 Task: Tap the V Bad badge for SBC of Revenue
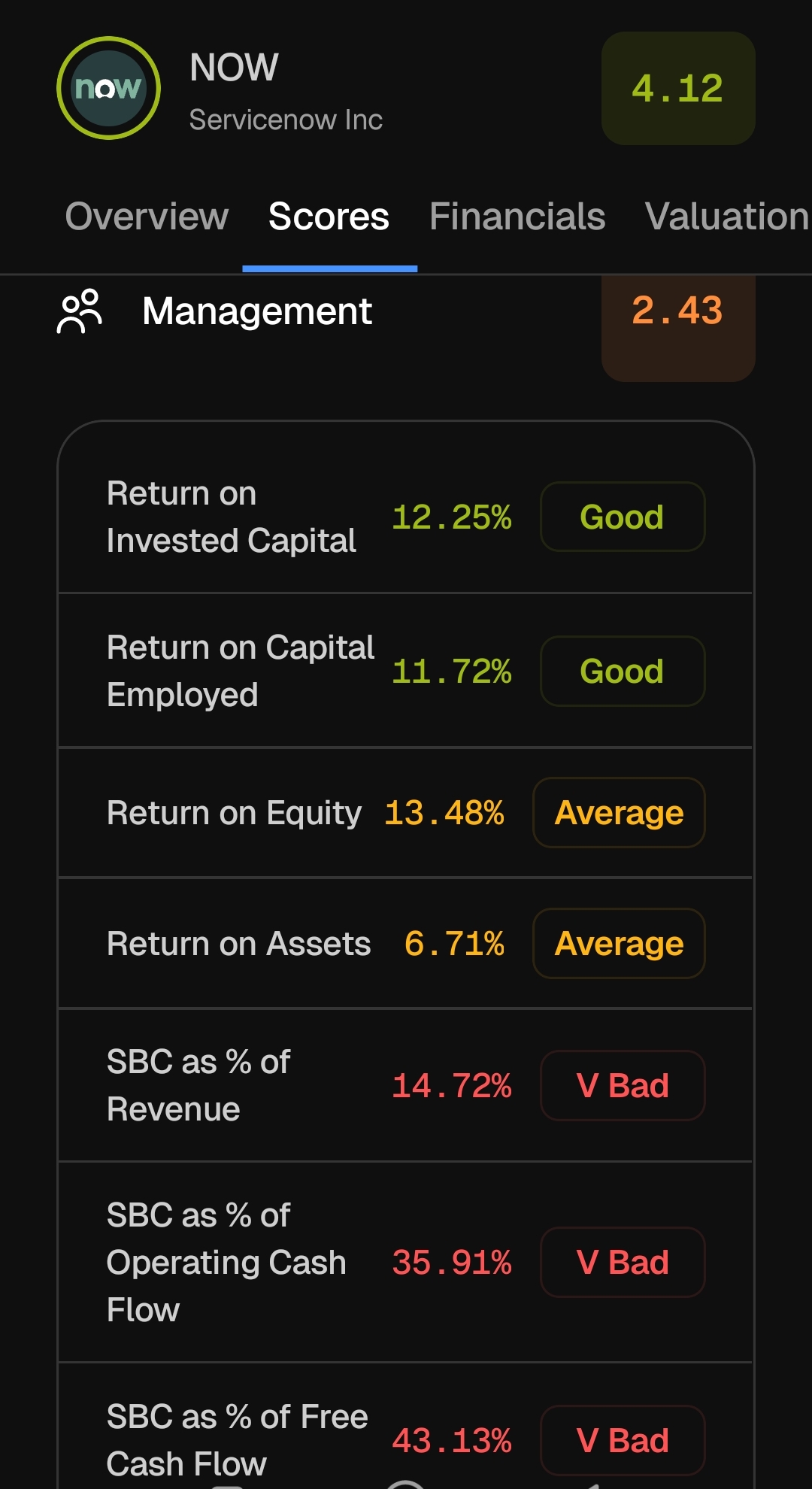point(623,1085)
